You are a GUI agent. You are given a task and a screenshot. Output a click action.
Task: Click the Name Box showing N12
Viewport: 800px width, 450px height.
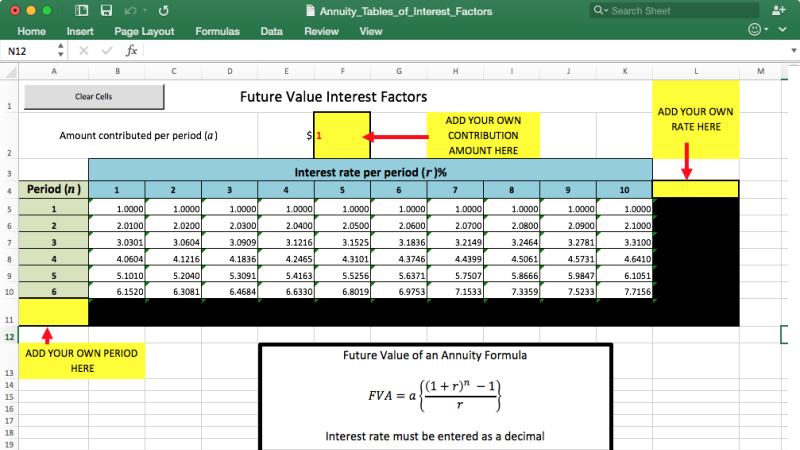[28, 51]
